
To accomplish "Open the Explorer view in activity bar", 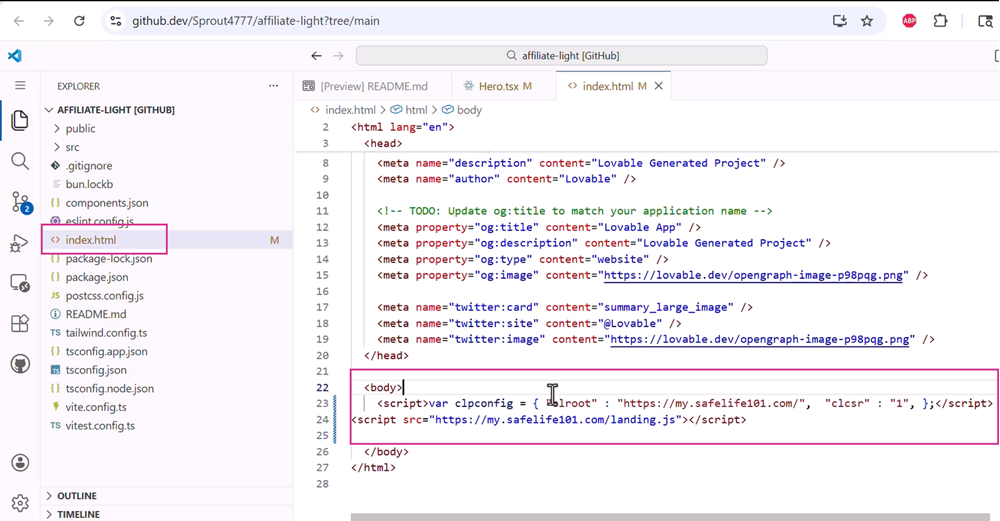I will click(20, 120).
